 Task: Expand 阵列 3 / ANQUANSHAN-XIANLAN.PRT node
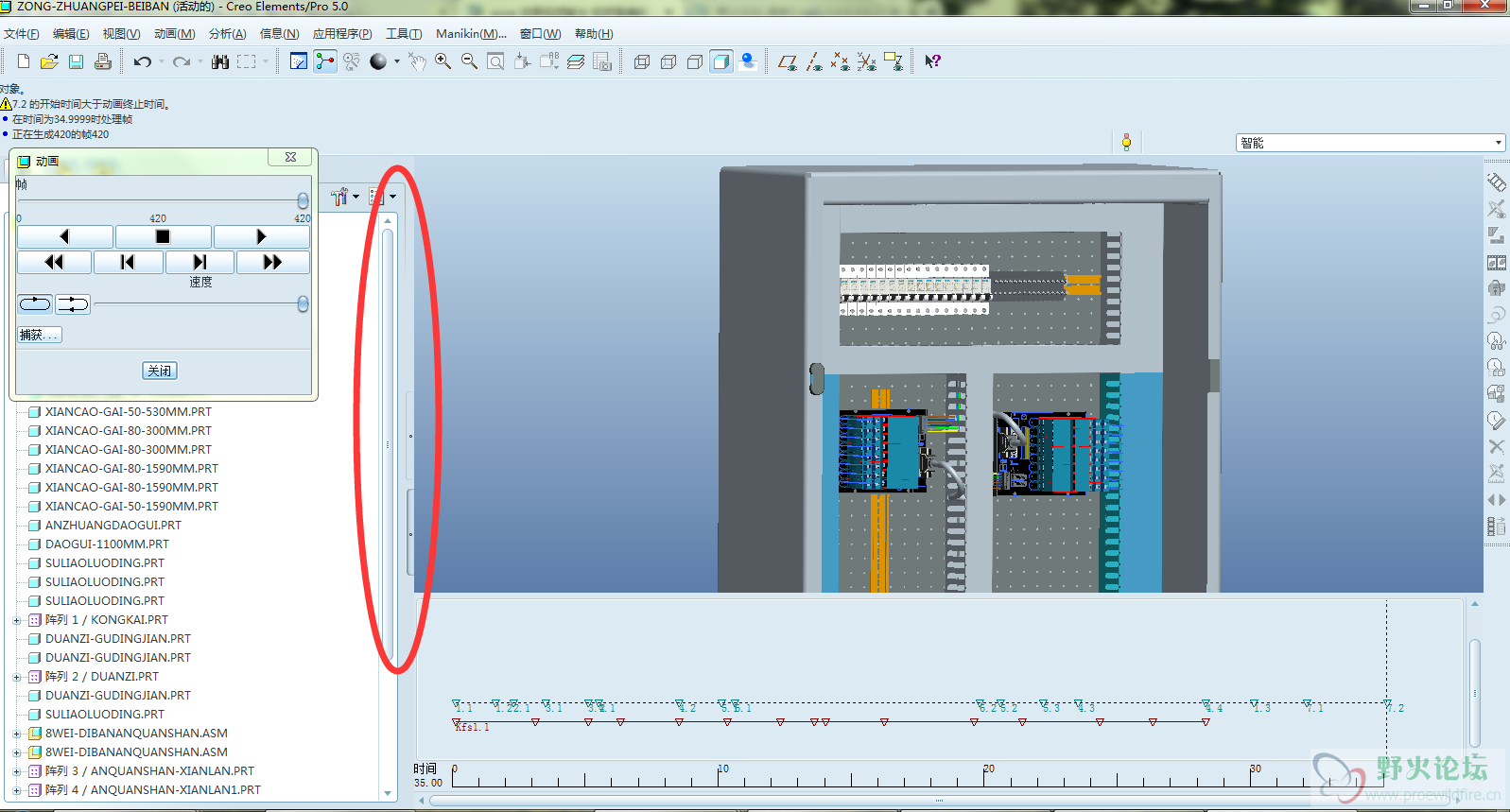pyautogui.click(x=16, y=771)
